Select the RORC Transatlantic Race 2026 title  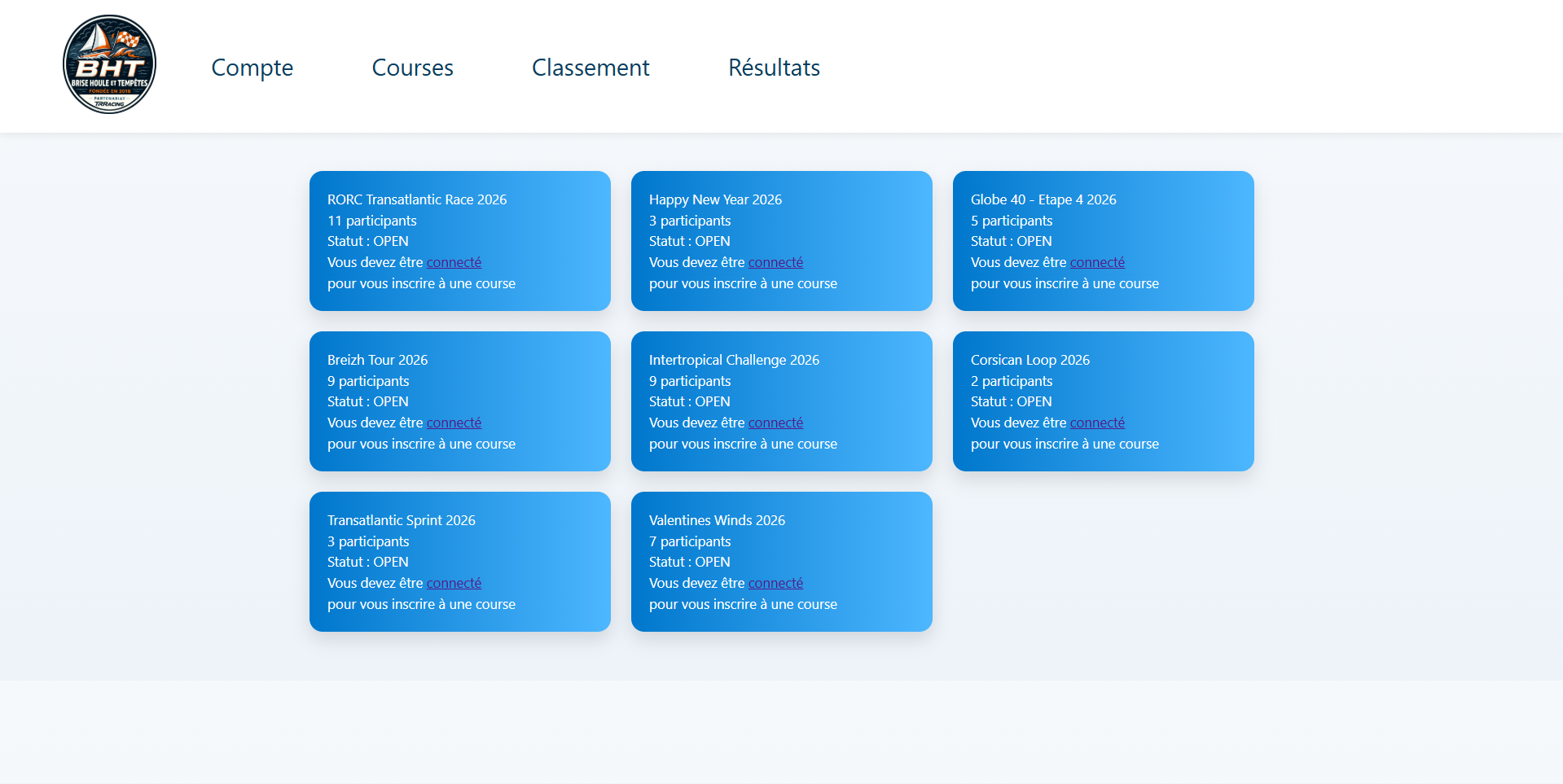(x=416, y=199)
